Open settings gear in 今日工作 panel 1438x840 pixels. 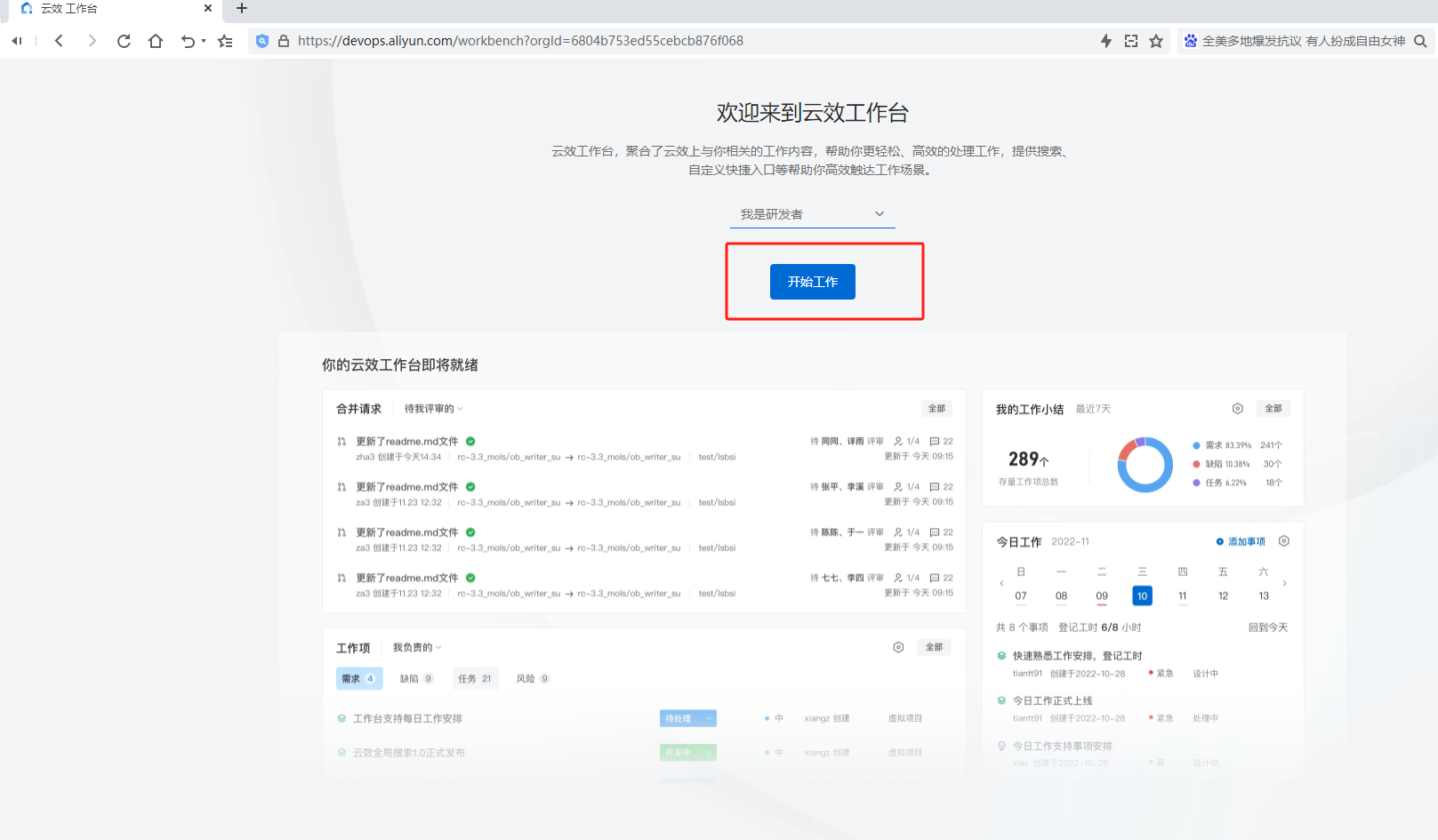[1284, 541]
